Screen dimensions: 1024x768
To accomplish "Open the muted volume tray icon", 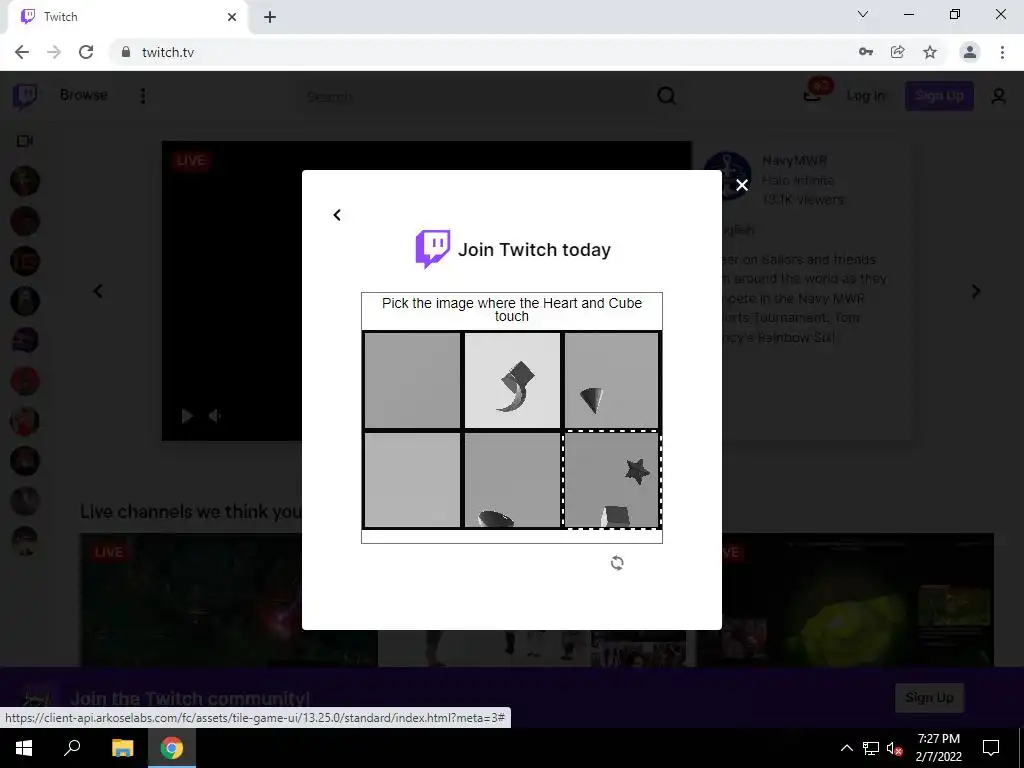I will point(895,748).
